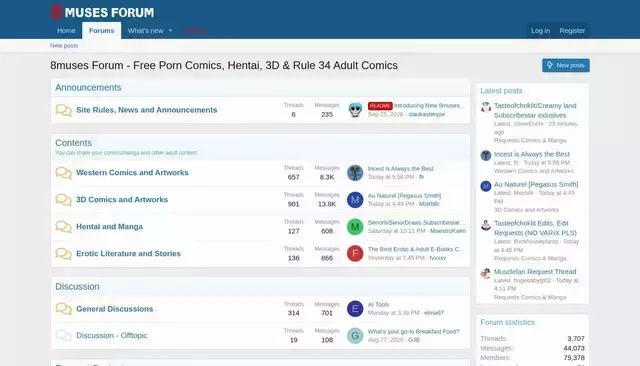Open the red navigation link after What's new
Screen dimensions: 640x366
[x=195, y=31]
